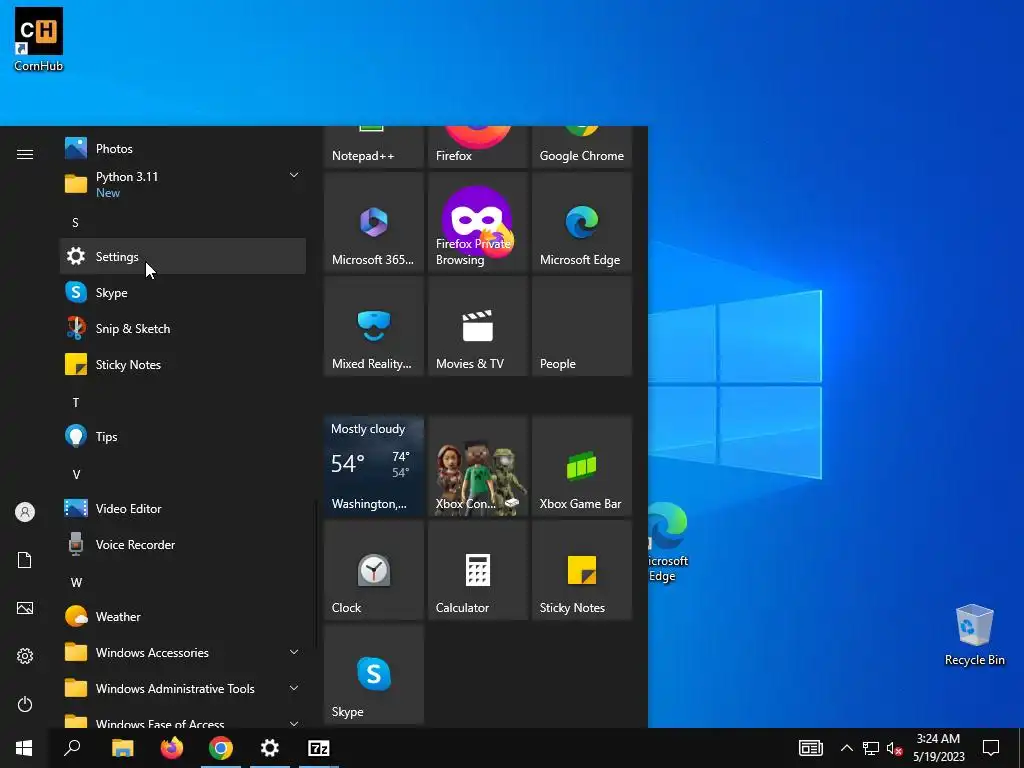Open the Sticky Notes tile
Screen dimensions: 1024x768
582,569
